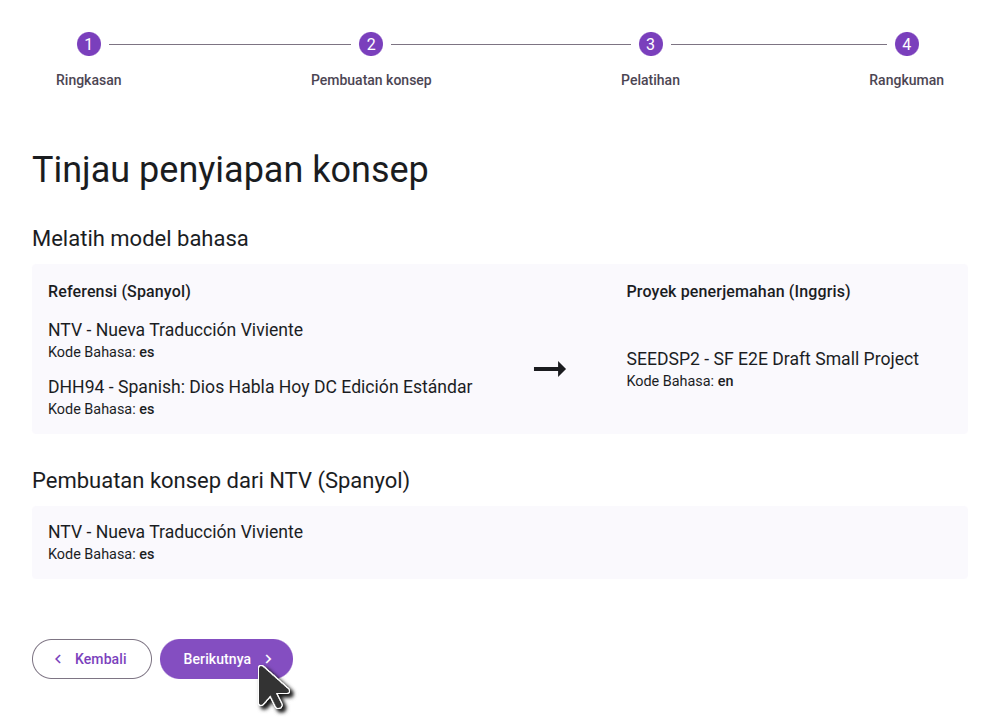Click the NTV entry under Pembuatan konsep dari NTV

pos(175,532)
